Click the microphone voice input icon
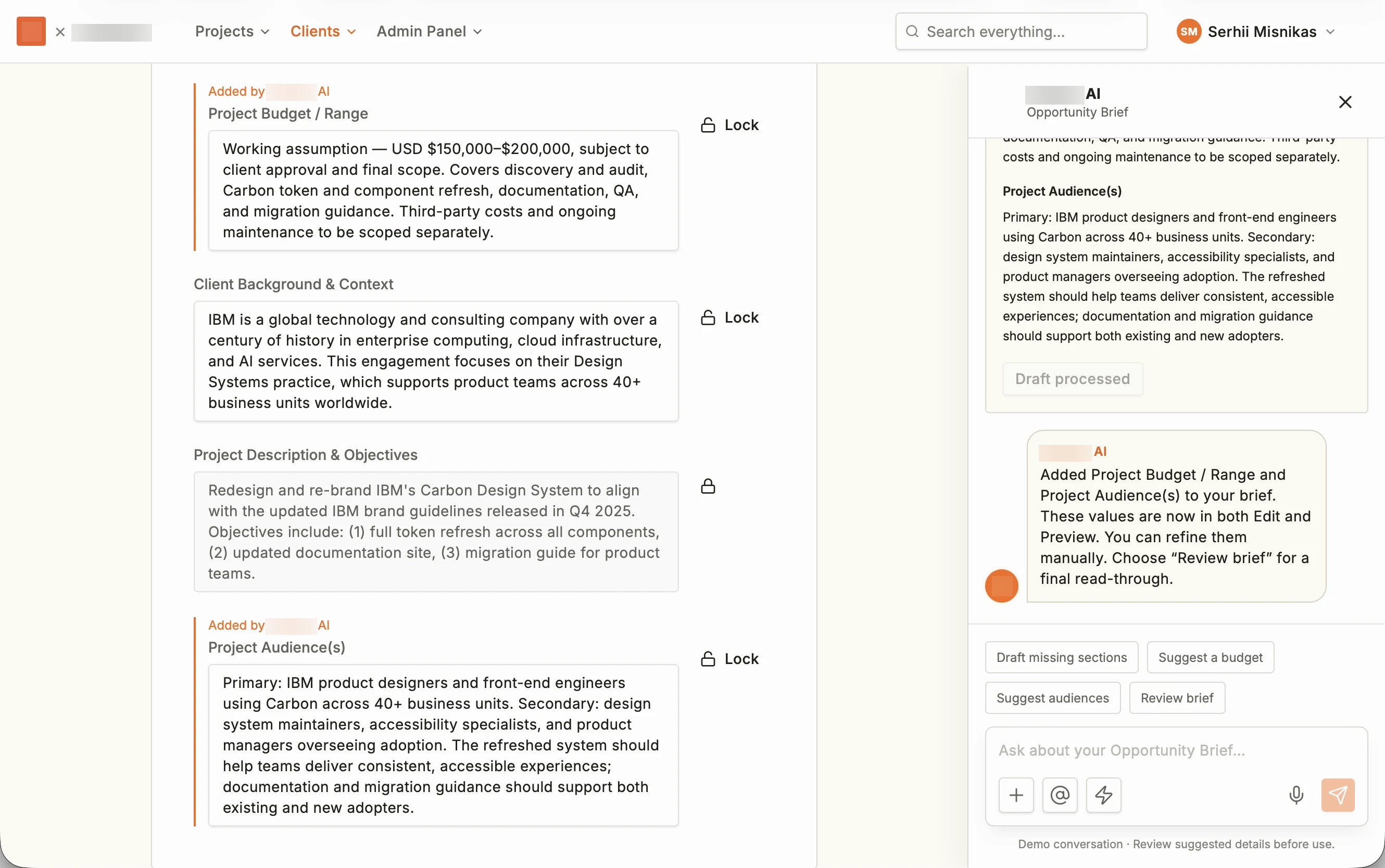The width and height of the screenshot is (1385, 868). click(x=1296, y=795)
